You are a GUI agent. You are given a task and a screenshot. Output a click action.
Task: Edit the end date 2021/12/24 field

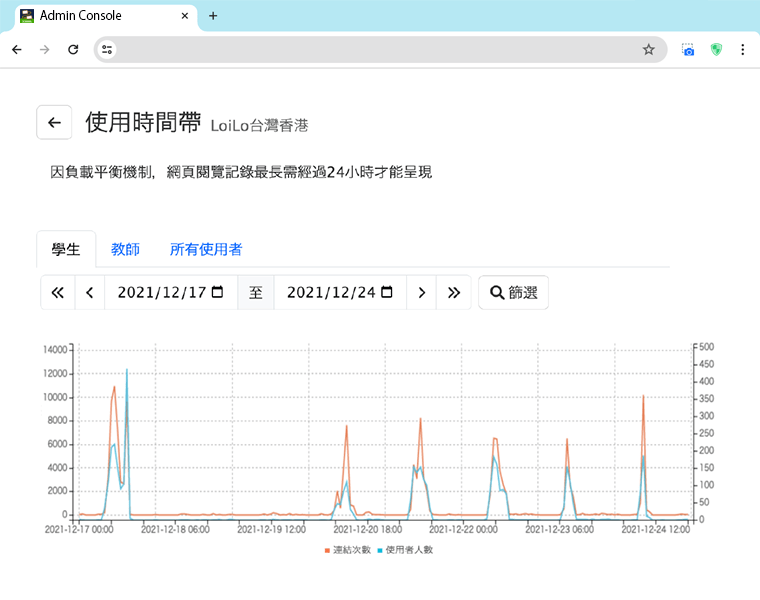coord(340,292)
